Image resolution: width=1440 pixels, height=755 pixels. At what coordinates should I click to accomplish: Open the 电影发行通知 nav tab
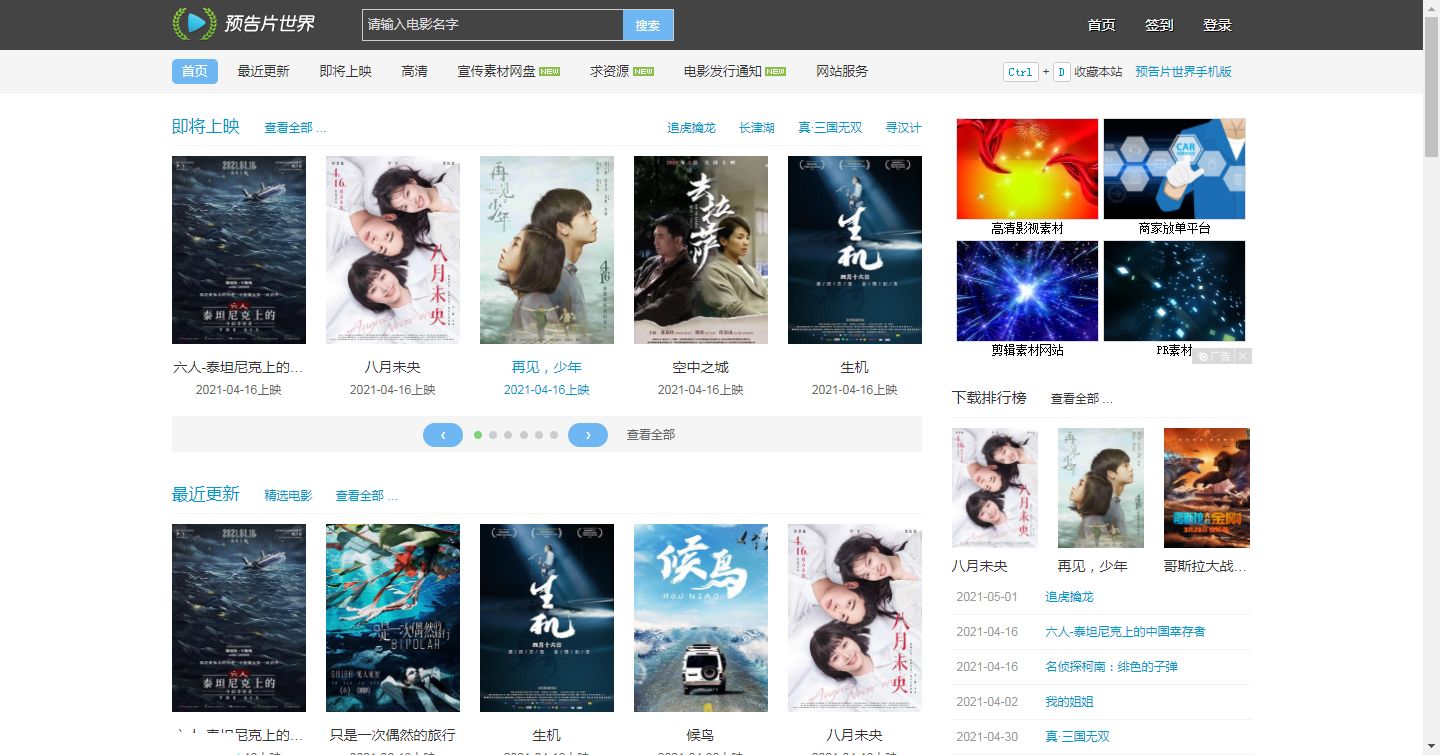[x=734, y=71]
